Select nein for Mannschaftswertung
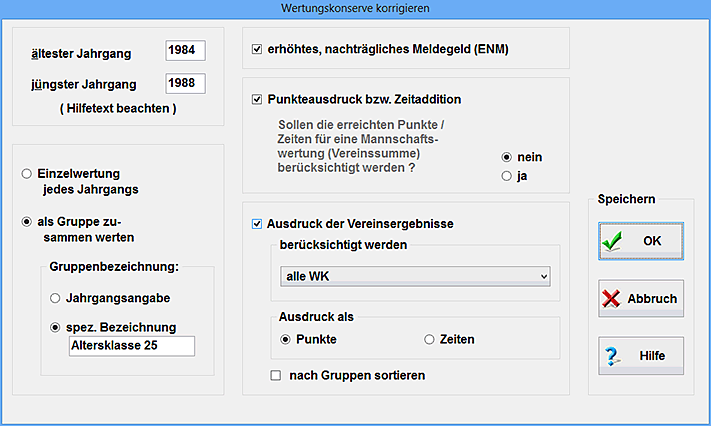The width and height of the screenshot is (711, 426). point(507,157)
